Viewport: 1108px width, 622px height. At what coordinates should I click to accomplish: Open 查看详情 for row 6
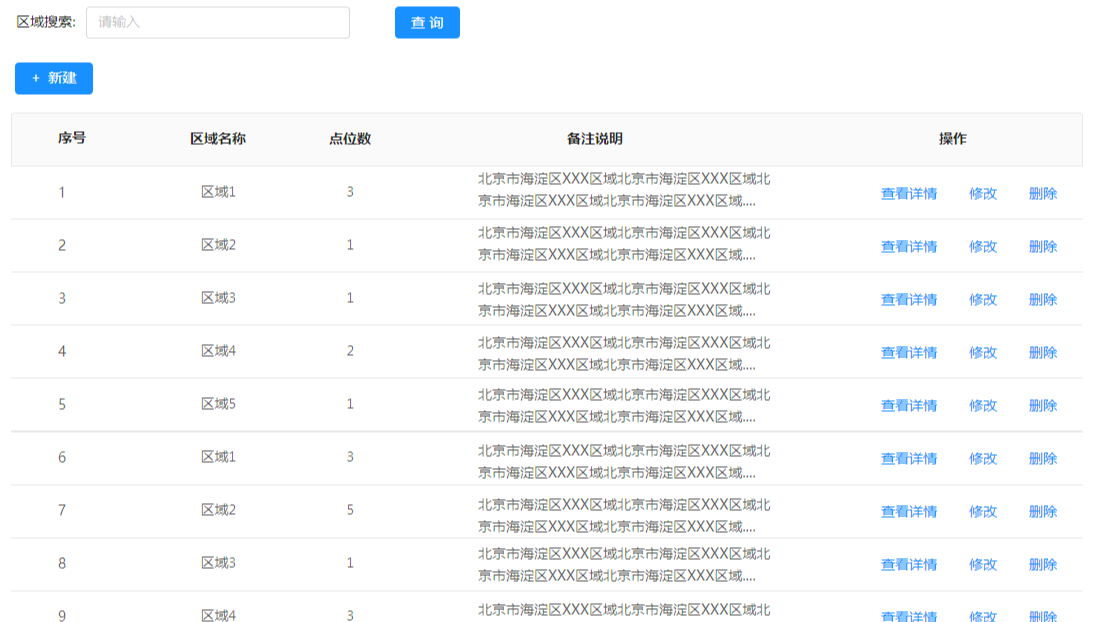[908, 459]
